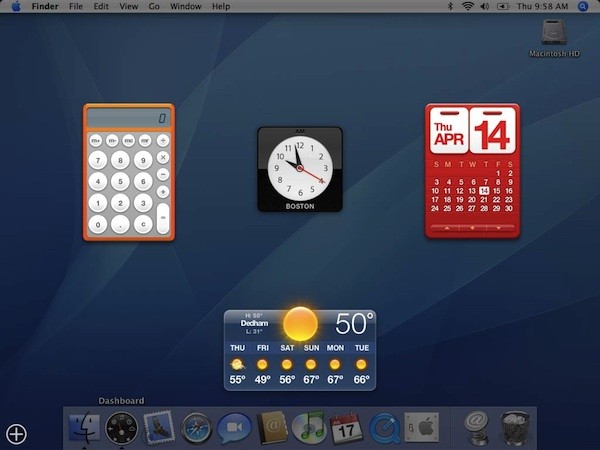Click calculator key 9
The image size is (600, 450).
pos(143,160)
